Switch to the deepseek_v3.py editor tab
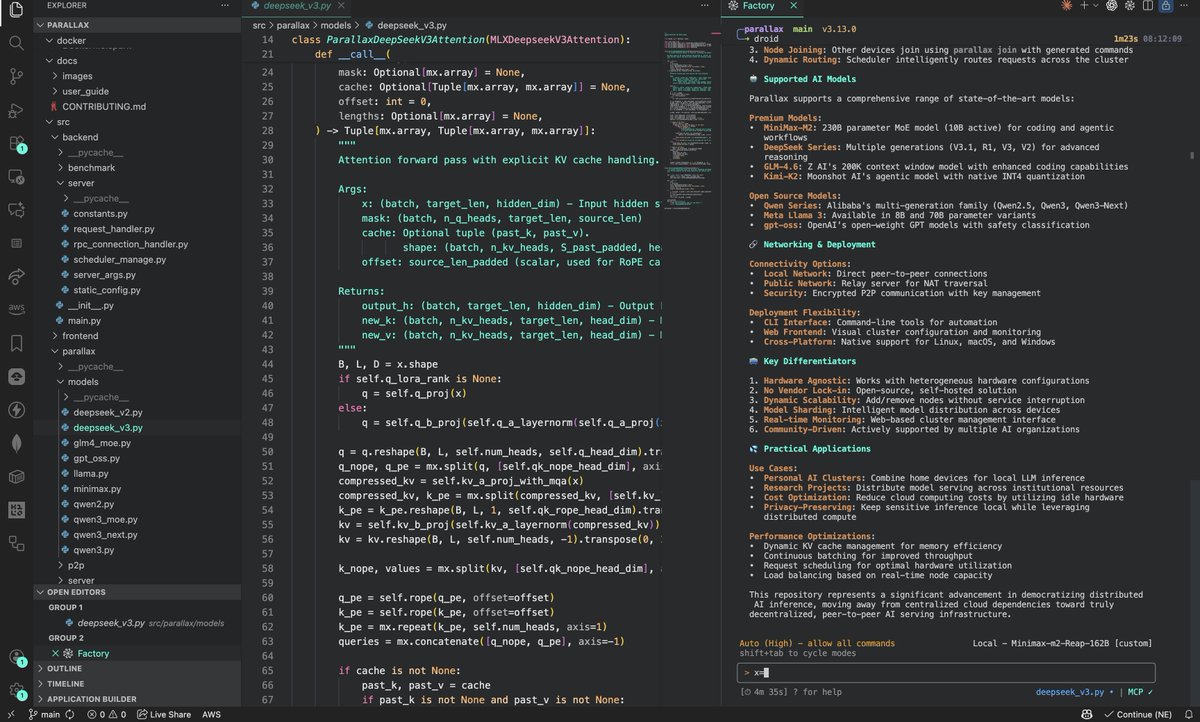Viewport: 1200px width, 722px height. click(x=295, y=5)
